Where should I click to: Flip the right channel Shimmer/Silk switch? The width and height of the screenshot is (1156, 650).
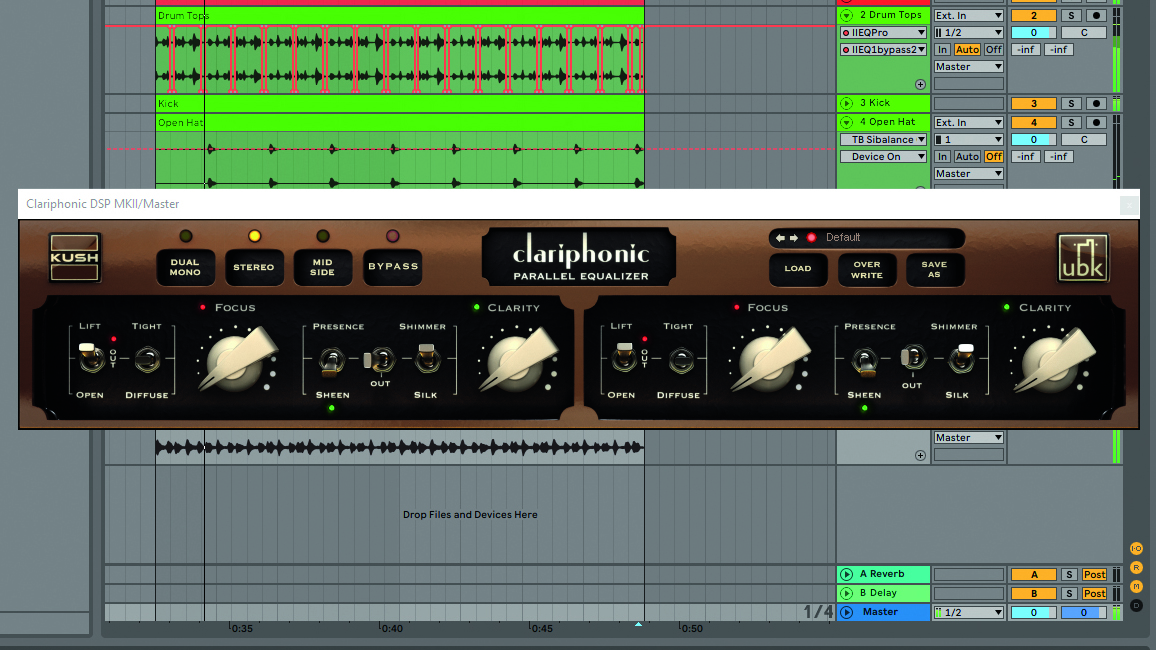961,358
